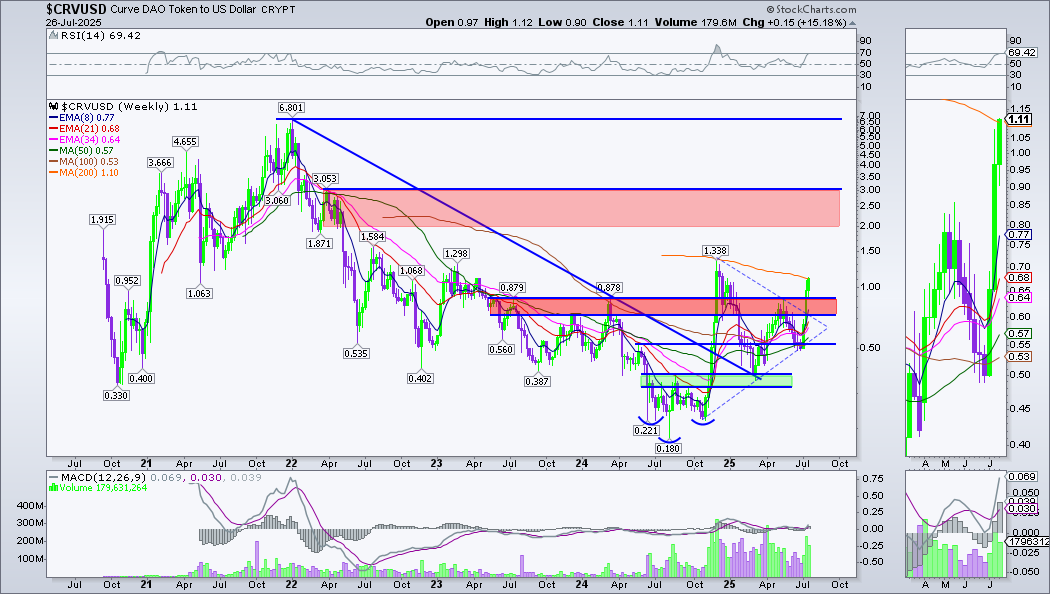Click the Low 0.90 value

(x=562, y=22)
